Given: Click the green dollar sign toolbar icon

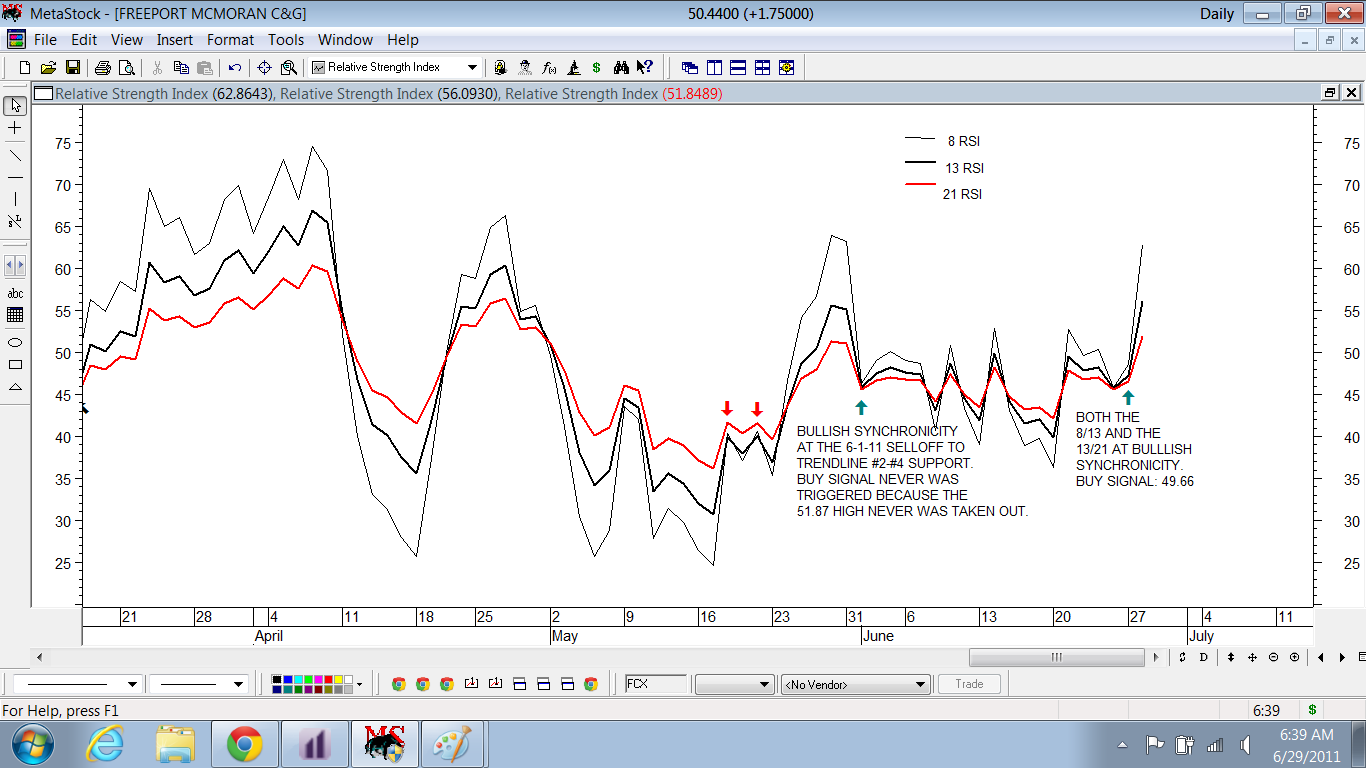Looking at the screenshot, I should (597, 68).
